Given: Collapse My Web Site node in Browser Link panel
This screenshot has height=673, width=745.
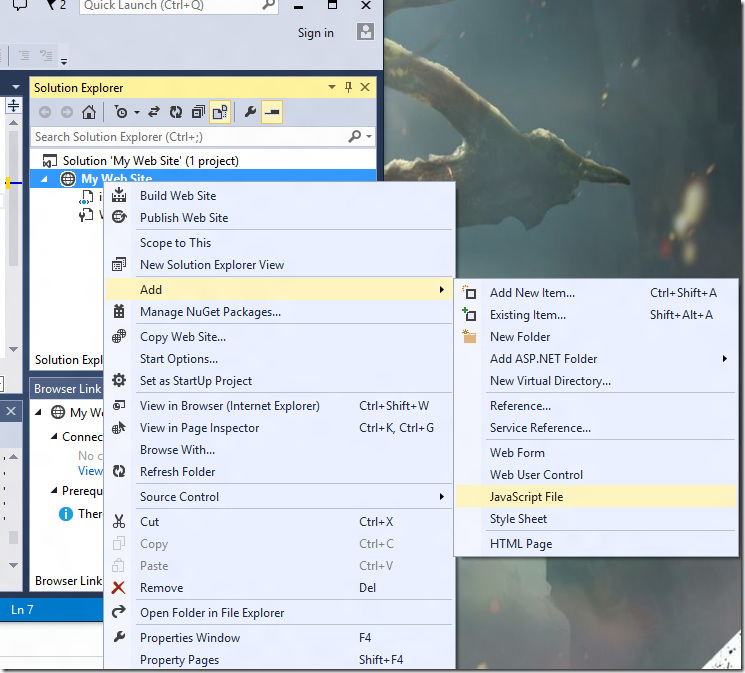Looking at the screenshot, I should tap(38, 412).
